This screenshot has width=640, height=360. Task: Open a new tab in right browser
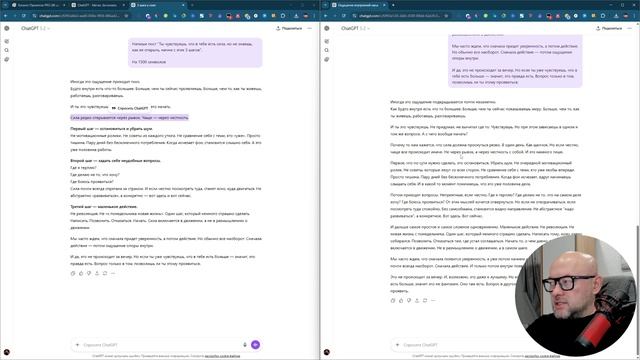[x=393, y=5]
